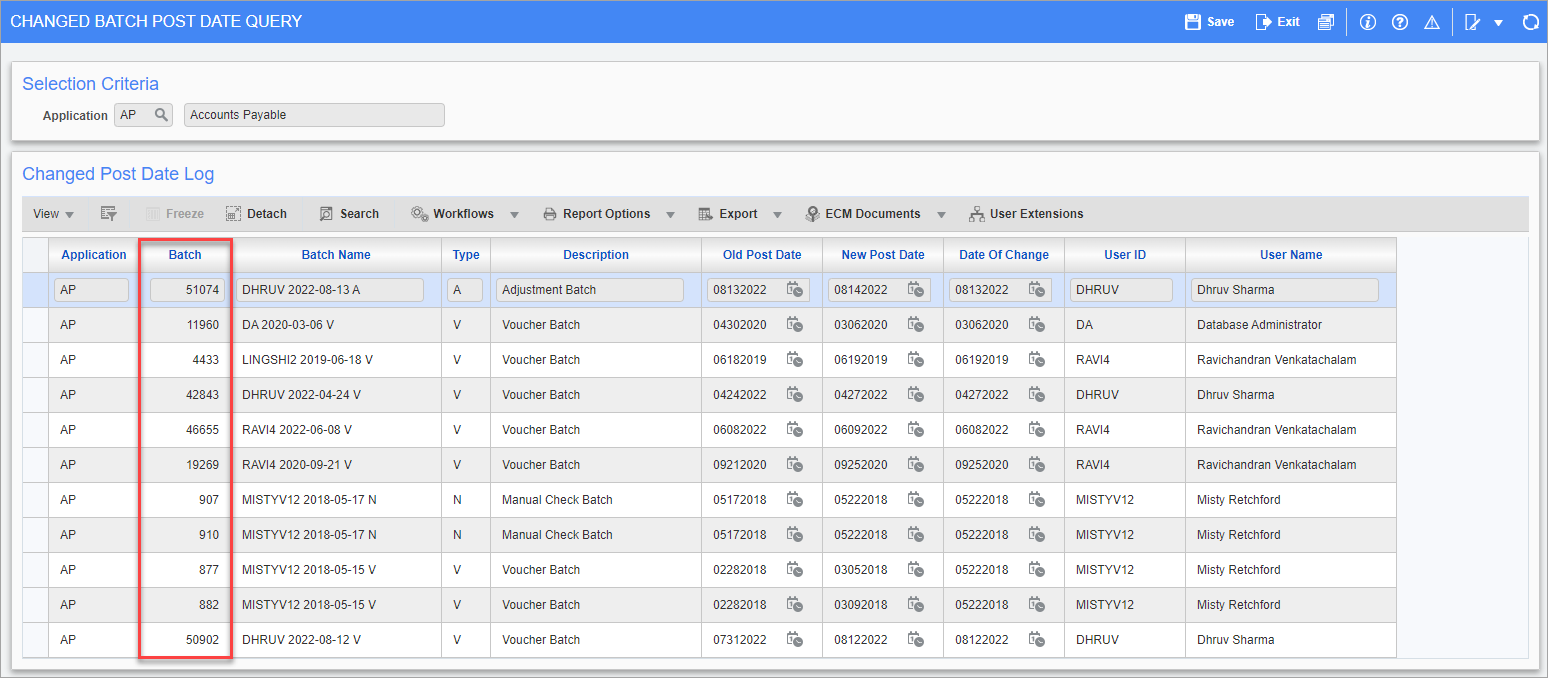Open the Workflows menu

[452, 214]
